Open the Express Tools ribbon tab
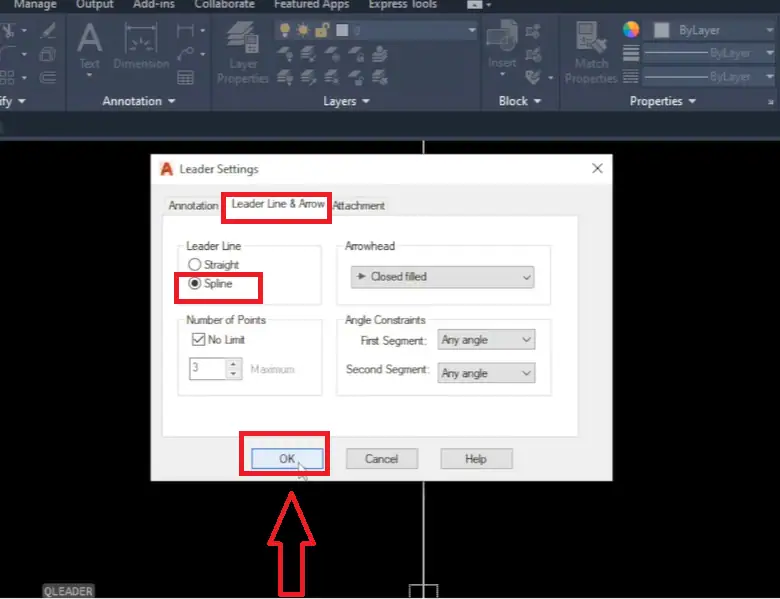This screenshot has width=780, height=599. pos(402,5)
